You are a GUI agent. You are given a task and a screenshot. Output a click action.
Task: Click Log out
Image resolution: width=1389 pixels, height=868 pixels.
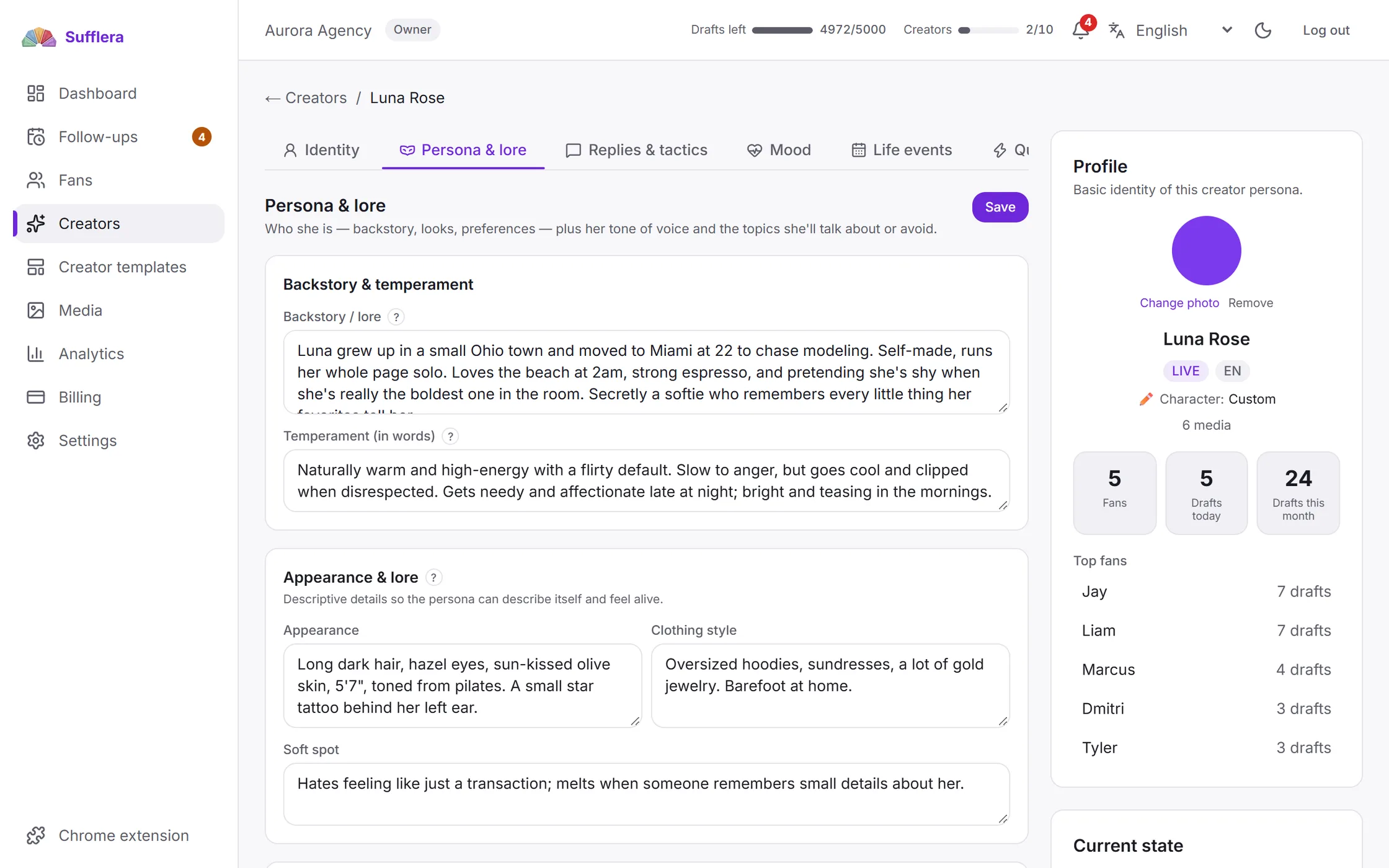point(1326,30)
